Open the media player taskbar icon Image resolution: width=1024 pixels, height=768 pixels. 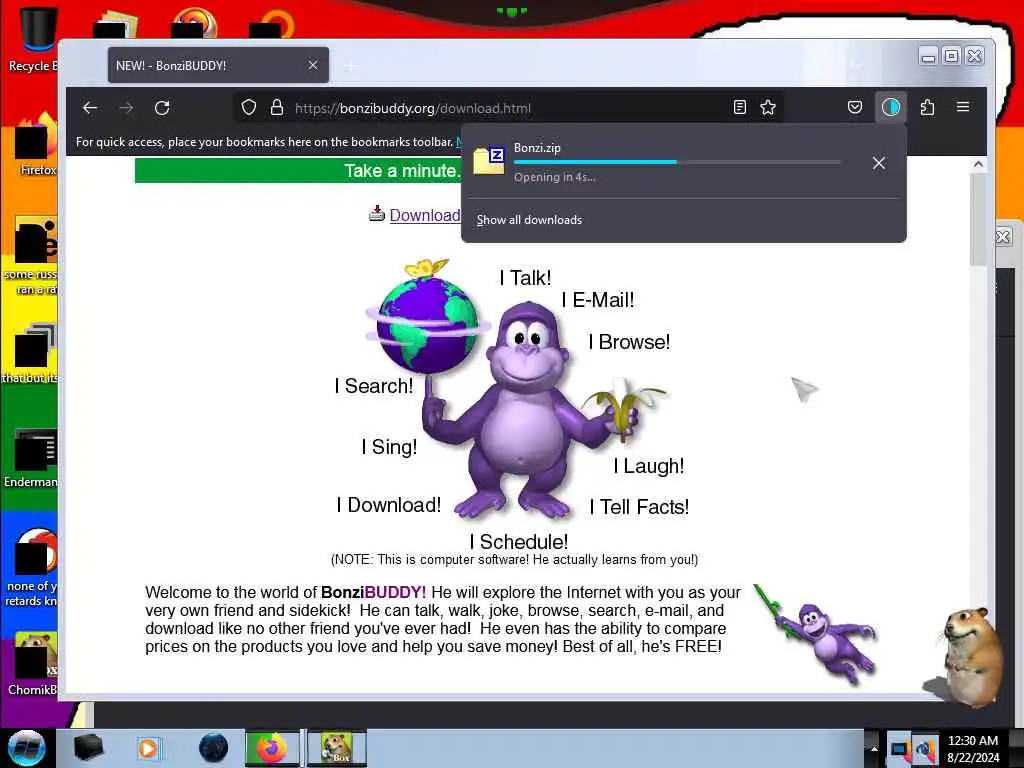pos(148,748)
